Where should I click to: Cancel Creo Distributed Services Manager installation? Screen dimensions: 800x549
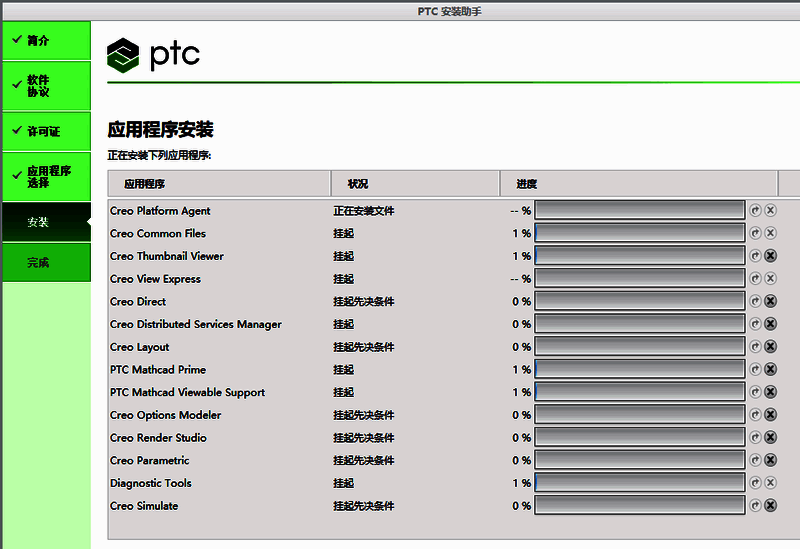770,324
